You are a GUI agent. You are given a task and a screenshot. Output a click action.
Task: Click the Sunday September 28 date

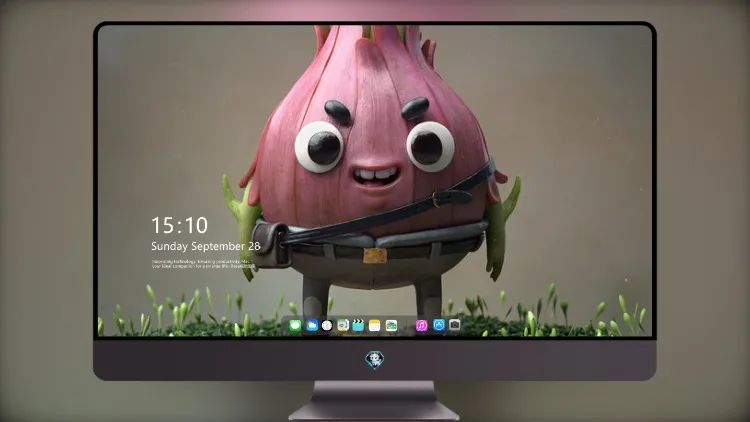coord(206,246)
